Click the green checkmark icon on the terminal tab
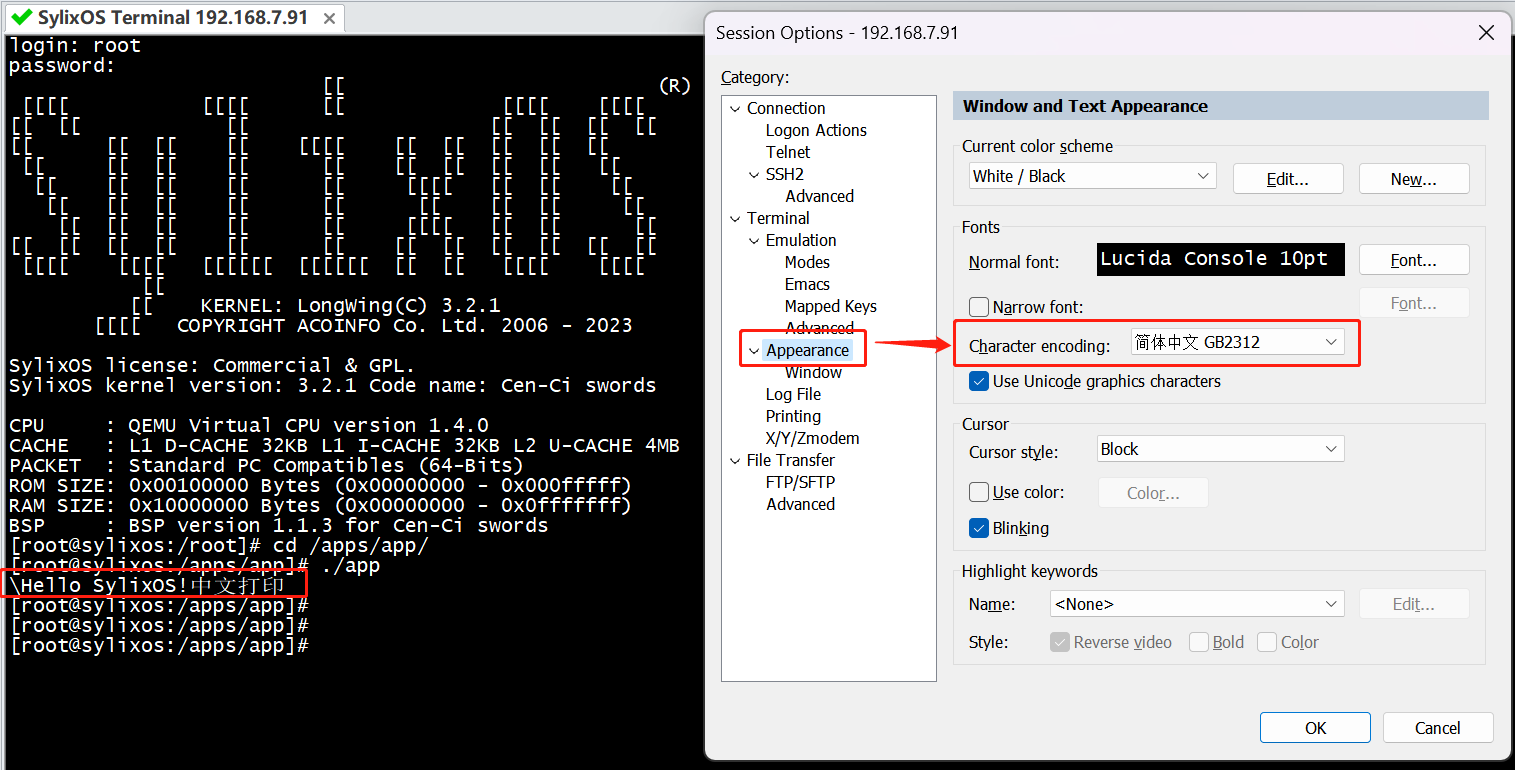Screen dimensions: 1515x770 click(21, 18)
